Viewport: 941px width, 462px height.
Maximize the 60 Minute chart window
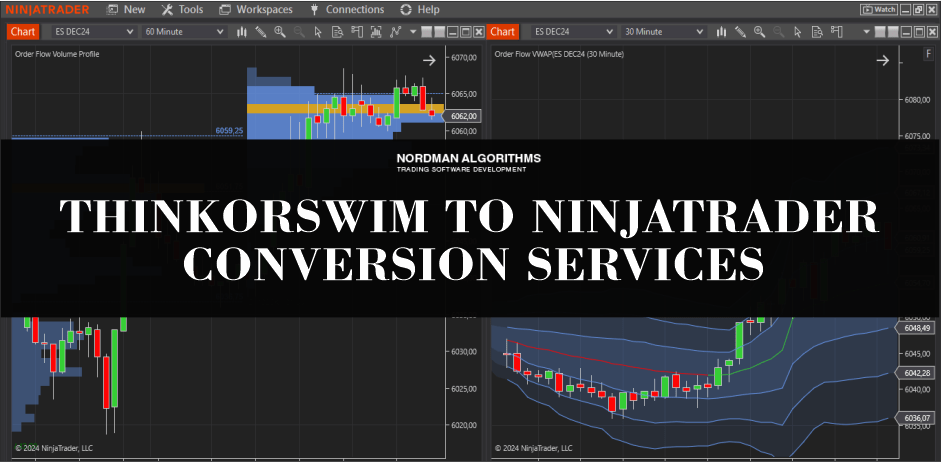coord(466,32)
